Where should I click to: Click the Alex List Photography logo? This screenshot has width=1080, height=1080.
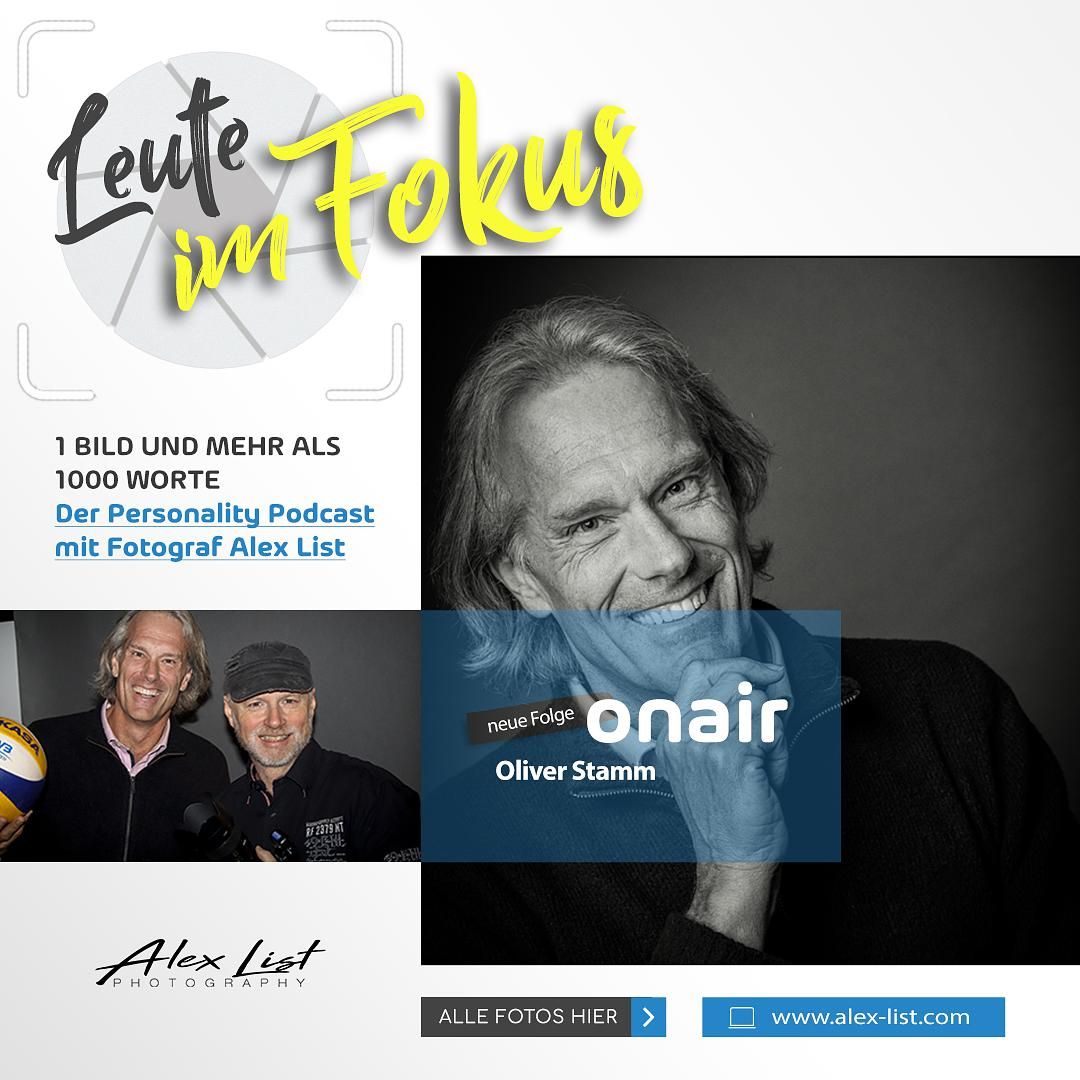(209, 963)
